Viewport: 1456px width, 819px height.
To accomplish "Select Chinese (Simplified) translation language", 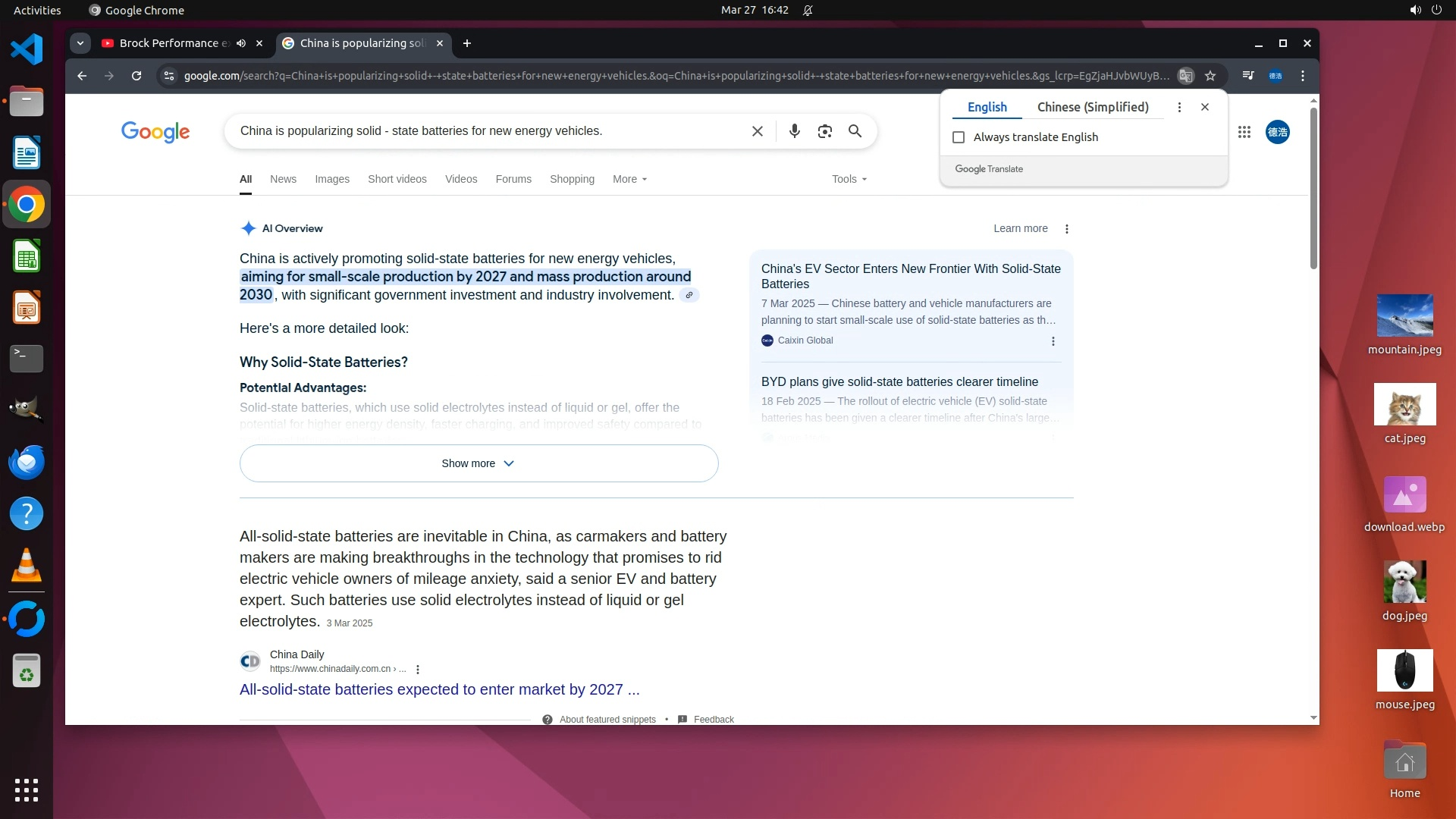I will click(1092, 107).
